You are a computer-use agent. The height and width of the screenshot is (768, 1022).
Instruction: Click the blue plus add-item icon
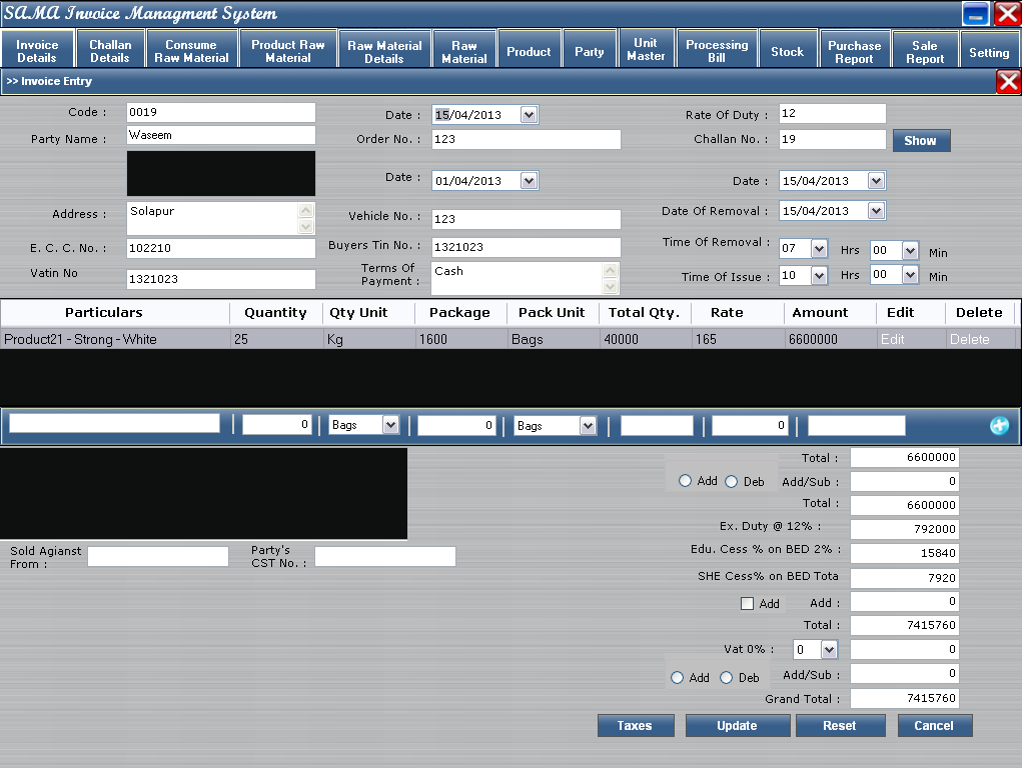pyautogui.click(x=999, y=426)
